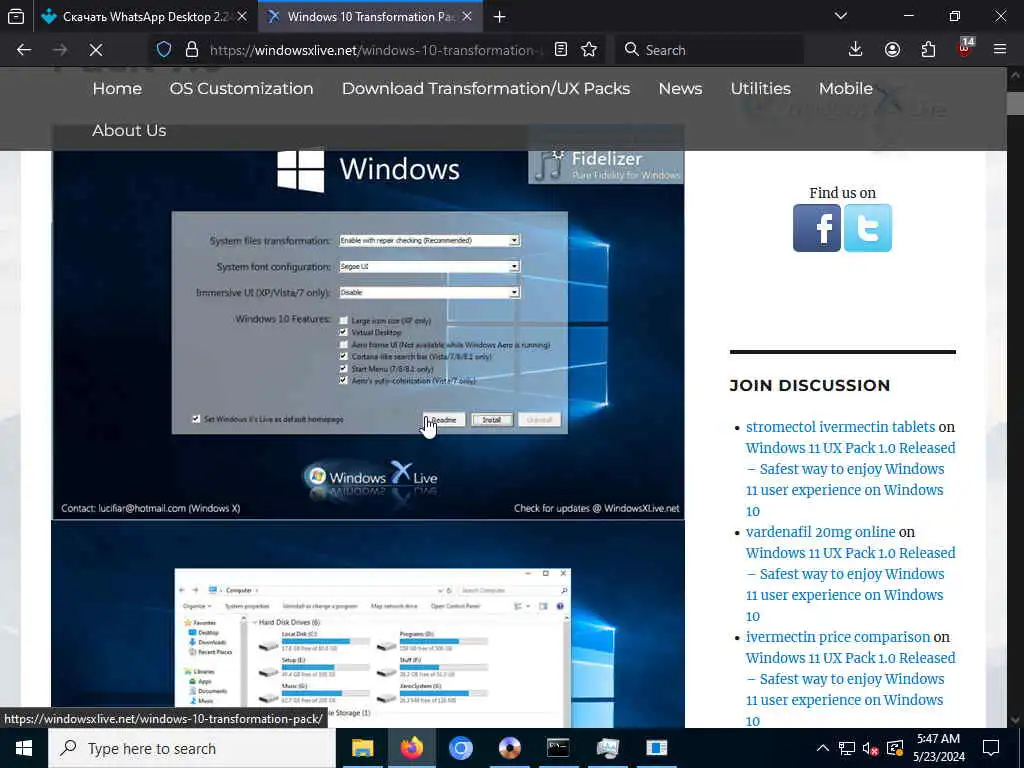Open Utilities menu item
Viewport: 1024px width, 768px height.
click(x=761, y=89)
